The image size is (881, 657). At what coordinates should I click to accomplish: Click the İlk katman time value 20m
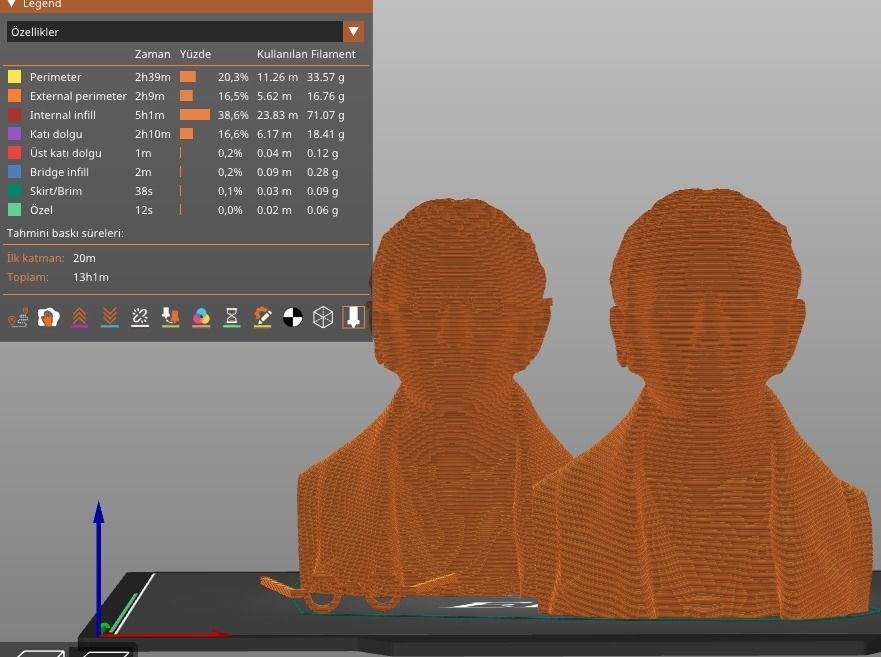pos(84,258)
